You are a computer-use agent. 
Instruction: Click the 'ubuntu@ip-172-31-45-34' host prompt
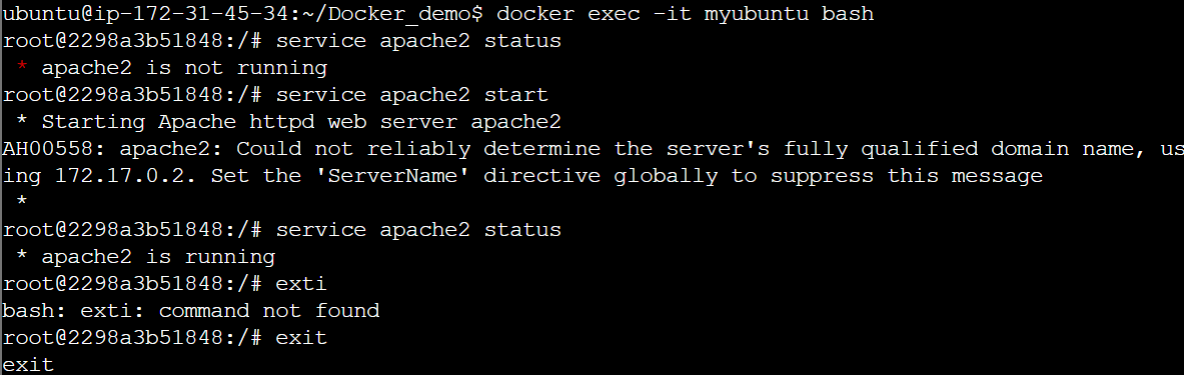143,14
